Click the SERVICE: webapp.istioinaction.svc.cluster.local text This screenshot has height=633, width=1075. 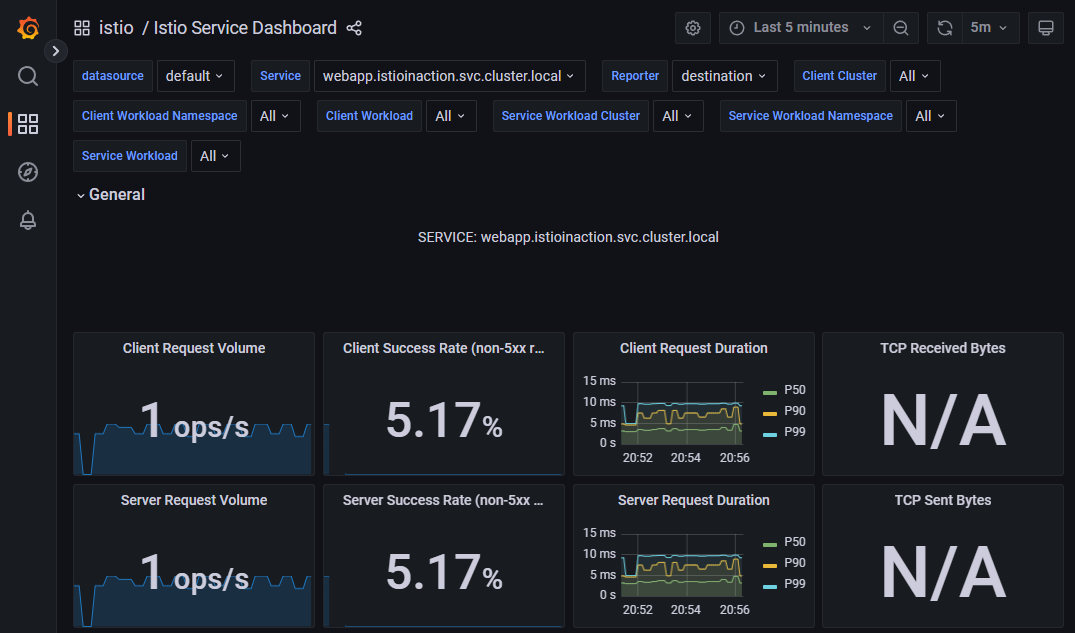[x=568, y=237]
